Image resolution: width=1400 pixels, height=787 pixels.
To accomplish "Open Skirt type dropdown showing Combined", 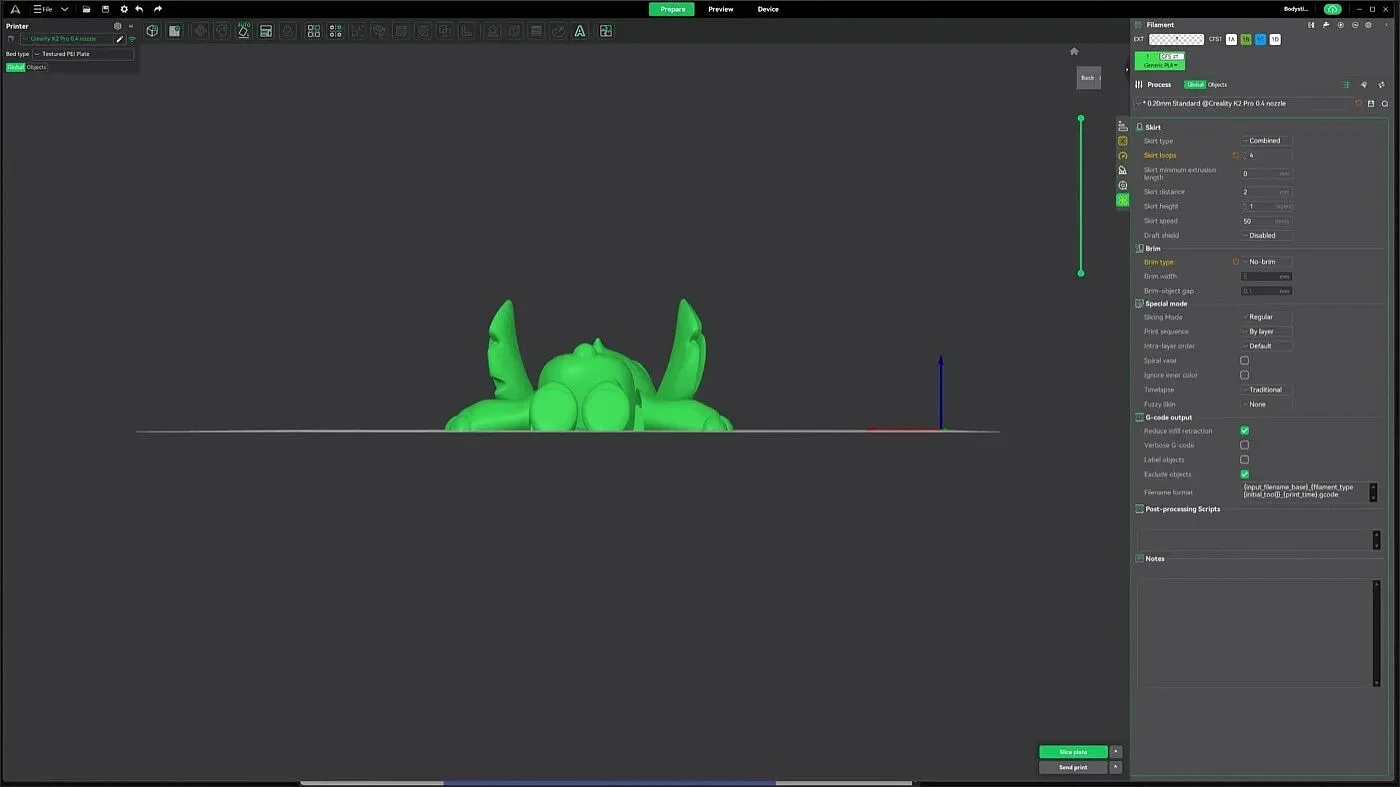I will [1266, 141].
